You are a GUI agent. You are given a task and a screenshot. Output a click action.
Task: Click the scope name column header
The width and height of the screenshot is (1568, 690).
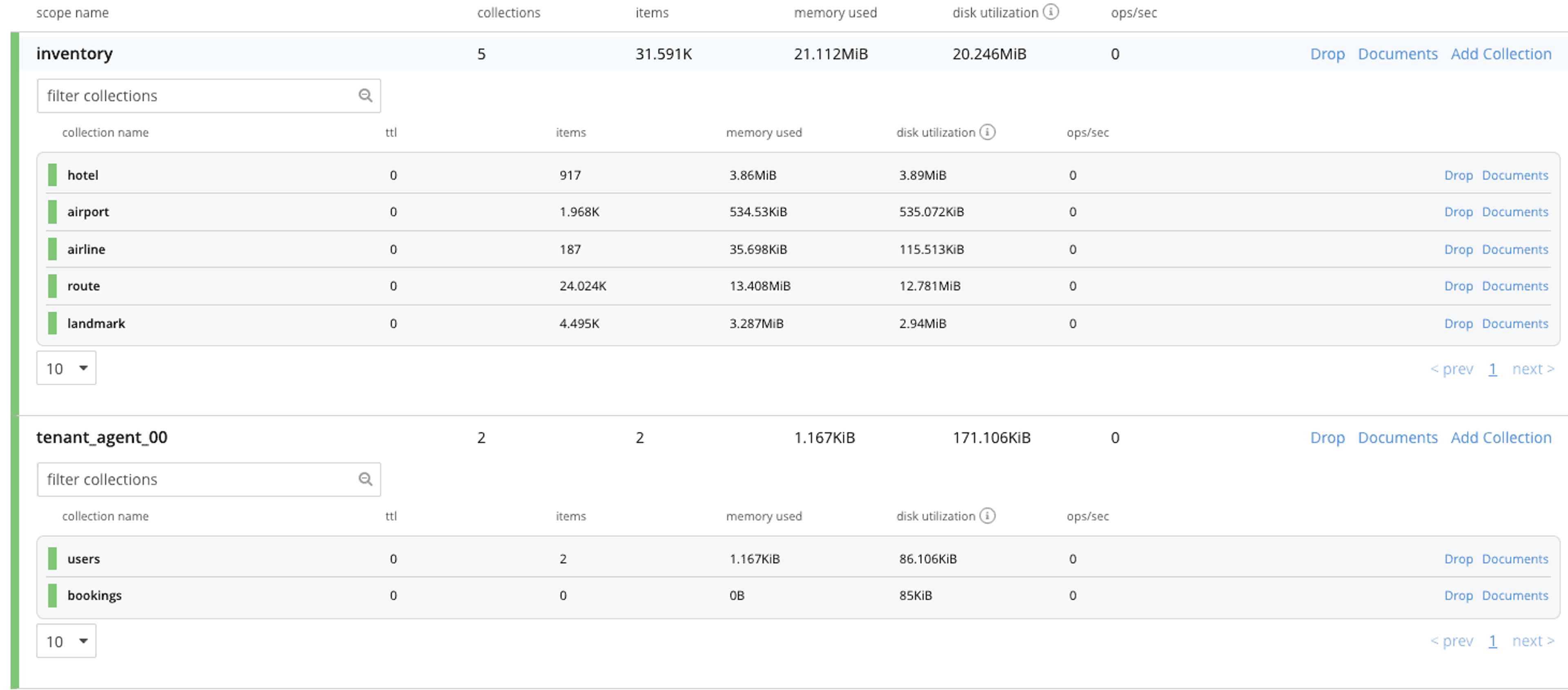coord(72,13)
